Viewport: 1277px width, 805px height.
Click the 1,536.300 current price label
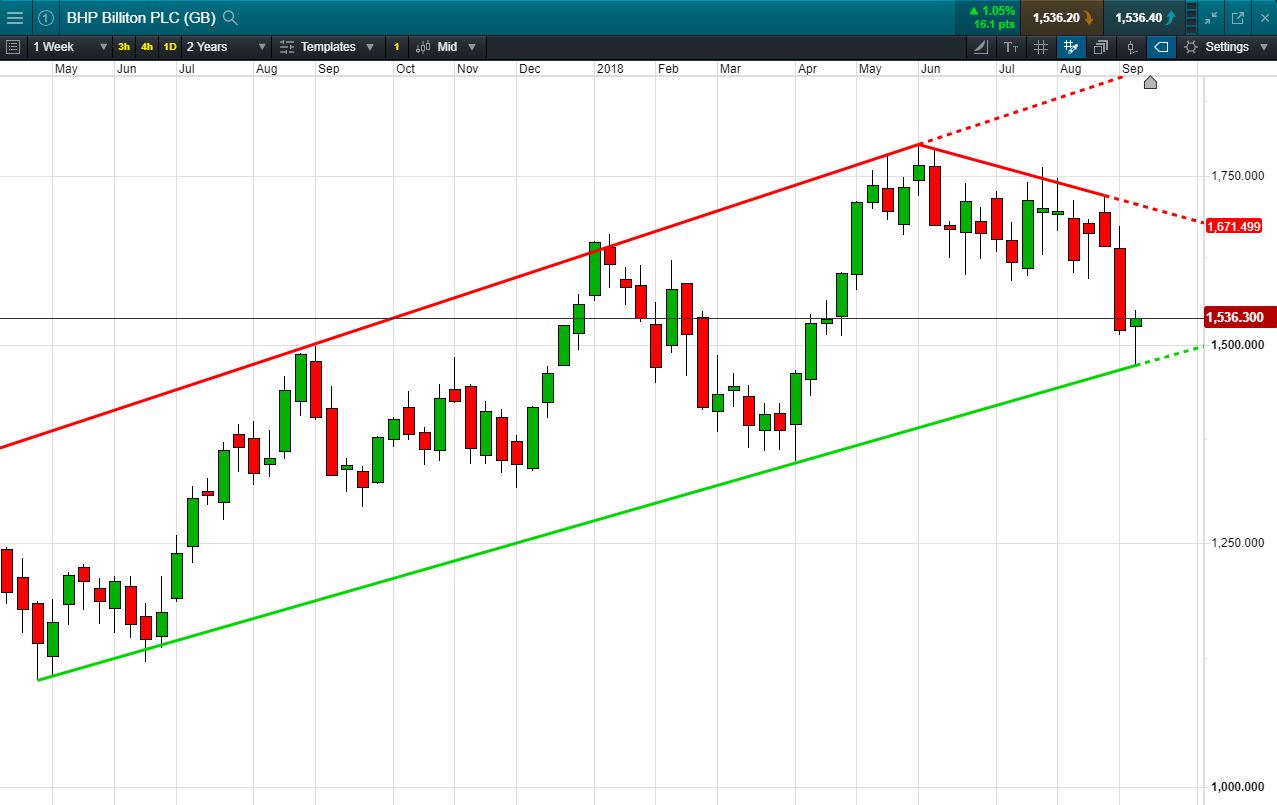tap(1239, 317)
